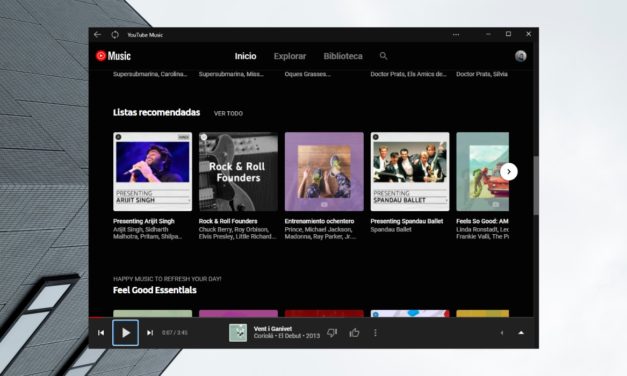Screen dimensions: 627x376
Task: Click the VER TODO link
Action: tap(228, 114)
